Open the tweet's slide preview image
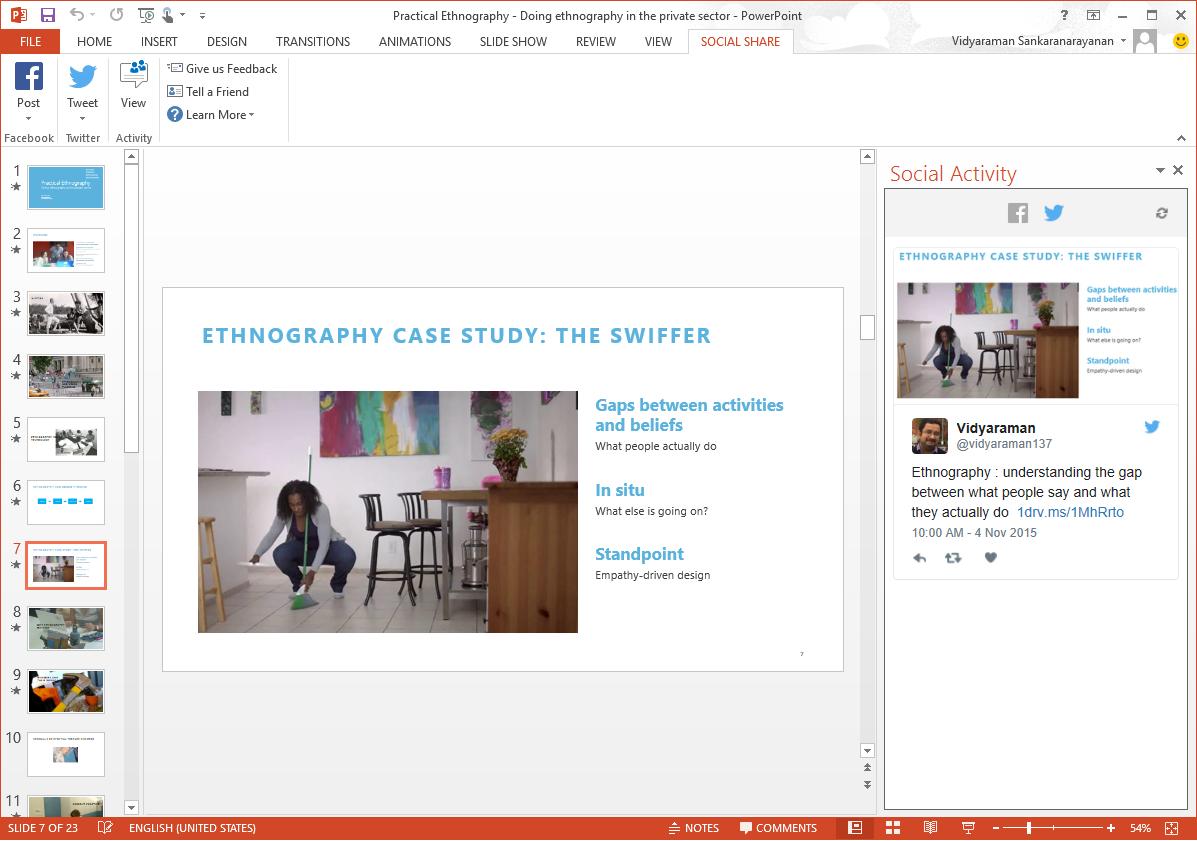 click(x=1036, y=325)
